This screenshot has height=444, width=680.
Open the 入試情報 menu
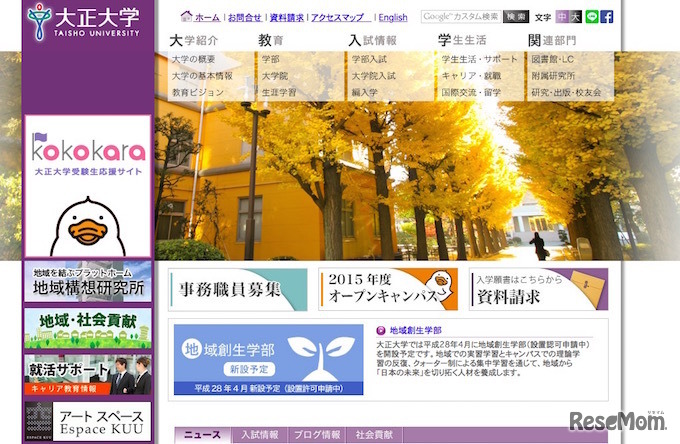(373, 40)
